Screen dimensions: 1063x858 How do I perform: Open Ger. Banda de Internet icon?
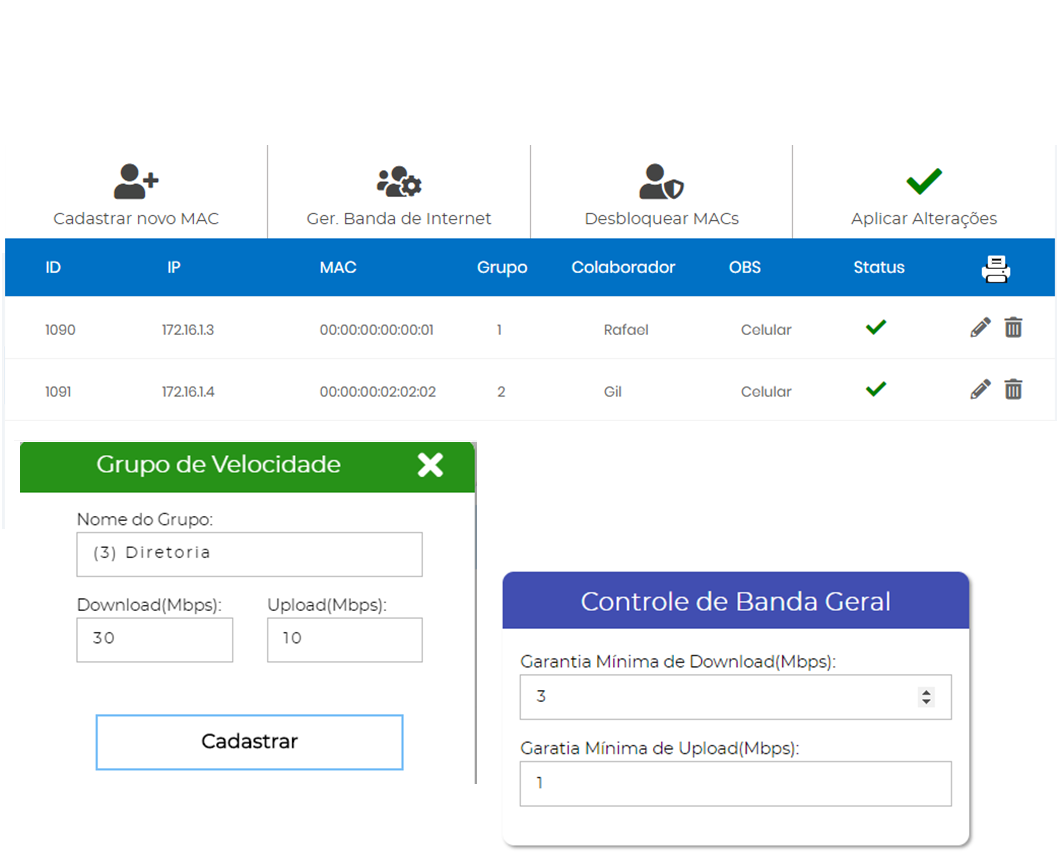[399, 182]
